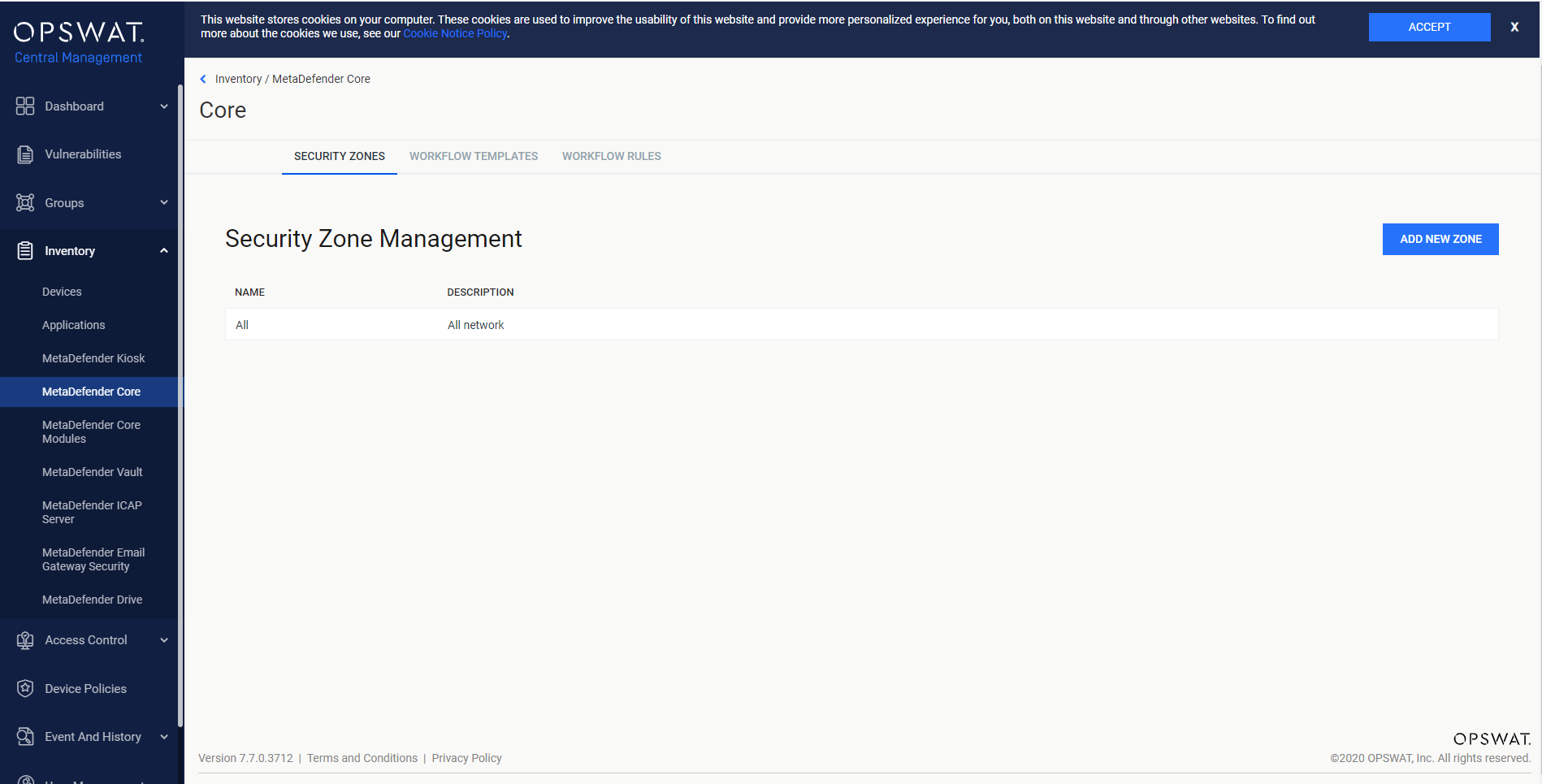Image resolution: width=1542 pixels, height=784 pixels.
Task: Click the Vulnerabilities document icon
Action: tap(25, 154)
